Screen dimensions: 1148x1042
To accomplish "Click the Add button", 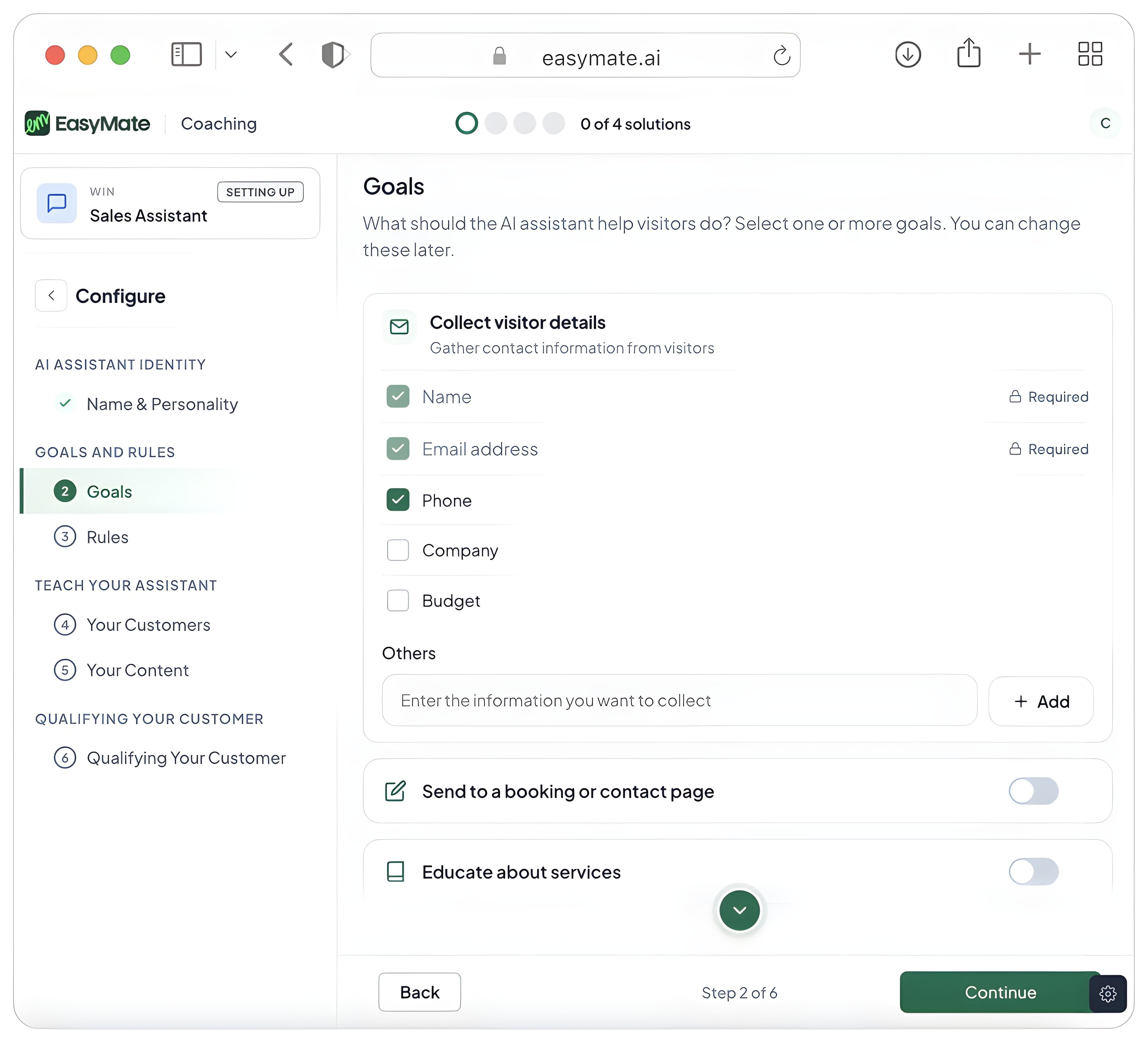I will 1041,701.
